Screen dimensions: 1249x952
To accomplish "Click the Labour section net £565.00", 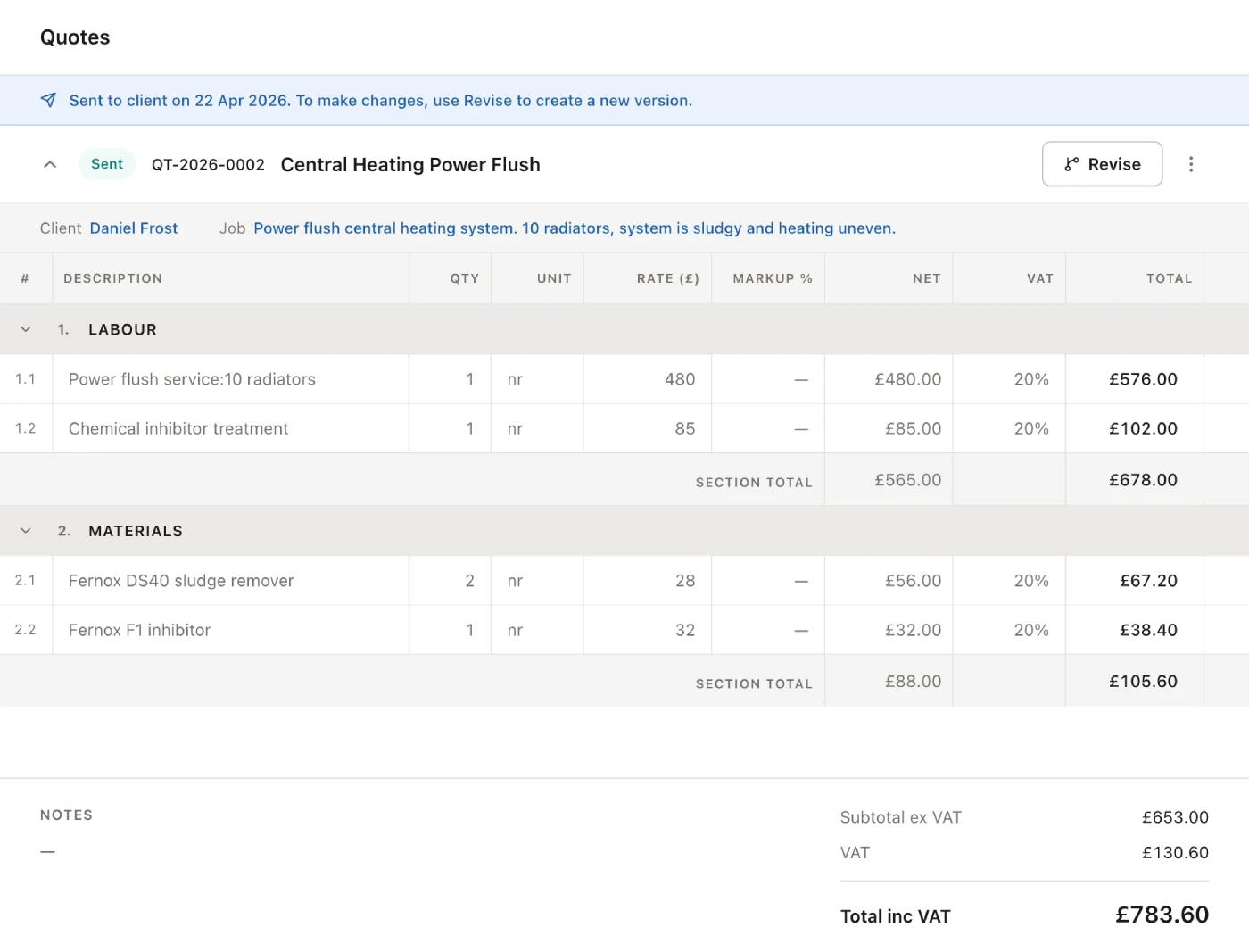I will [x=908, y=480].
